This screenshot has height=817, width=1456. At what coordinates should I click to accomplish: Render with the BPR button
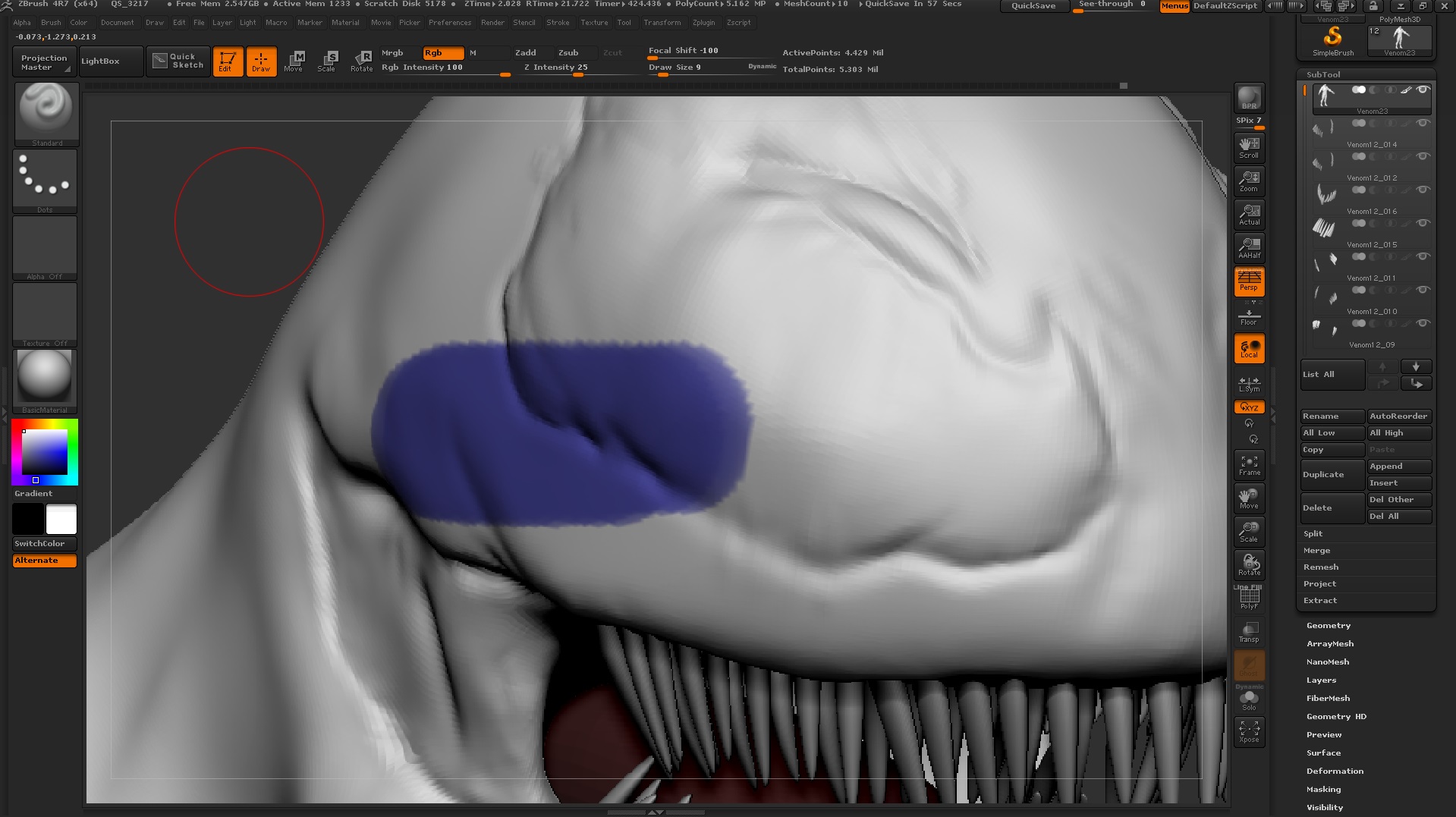1249,98
